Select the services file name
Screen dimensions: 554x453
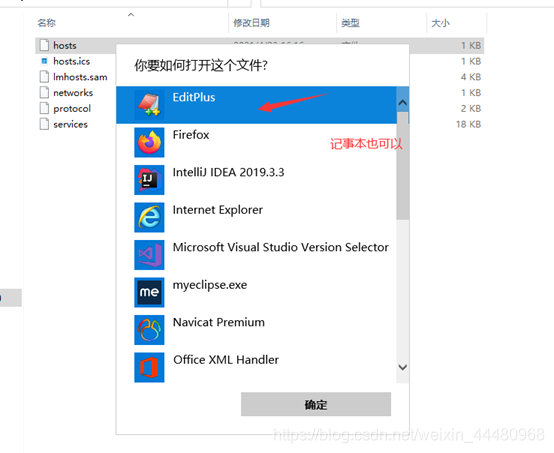pyautogui.click(x=70, y=124)
